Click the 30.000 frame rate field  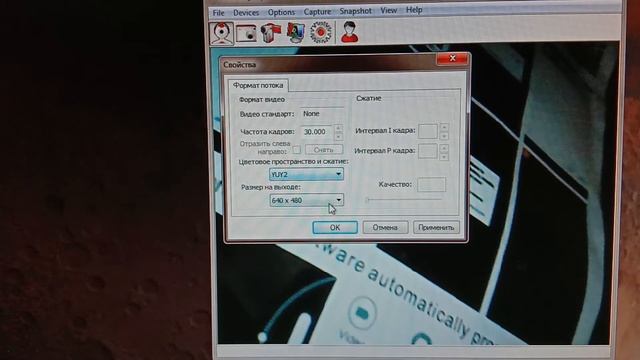(x=317, y=132)
